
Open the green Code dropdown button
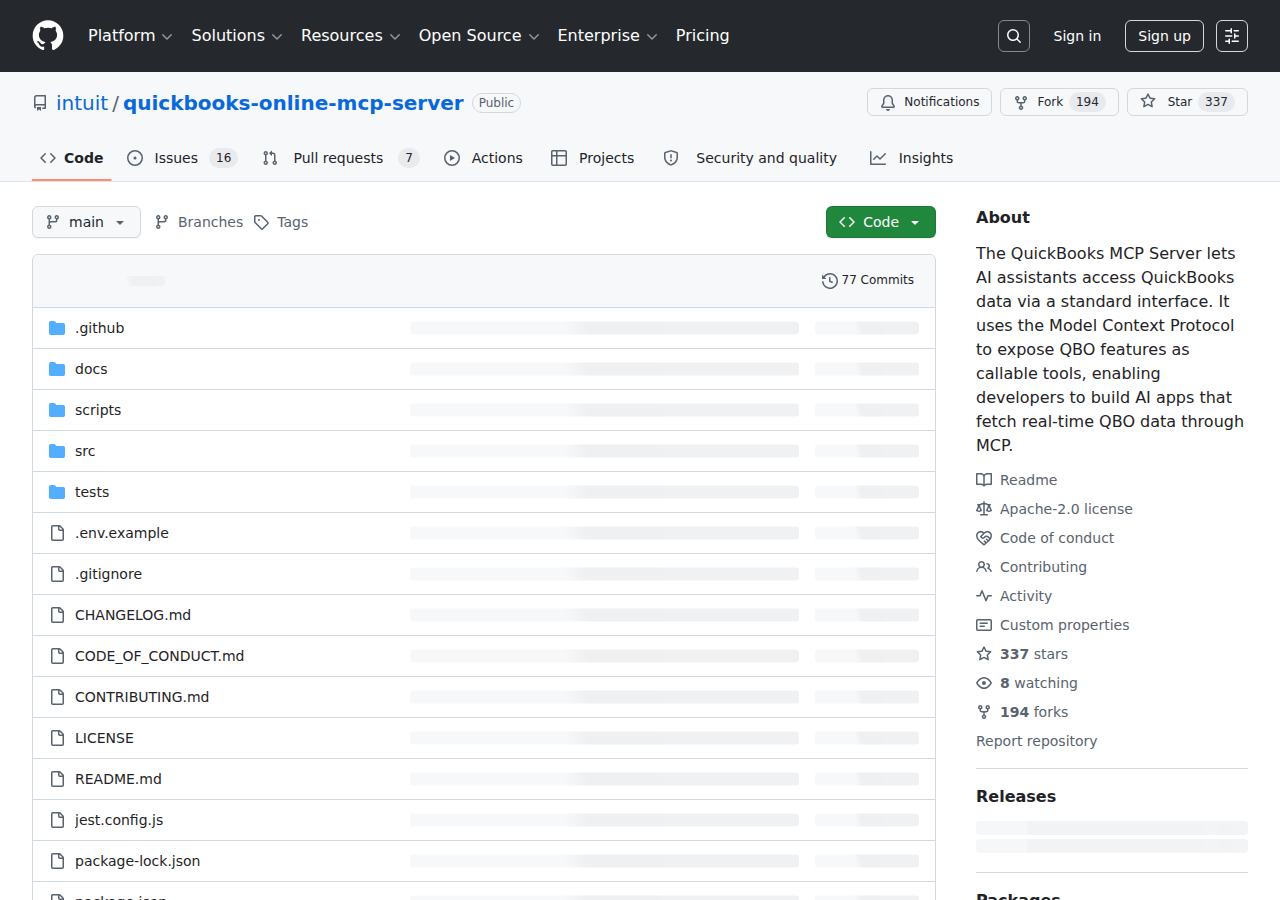coord(881,222)
